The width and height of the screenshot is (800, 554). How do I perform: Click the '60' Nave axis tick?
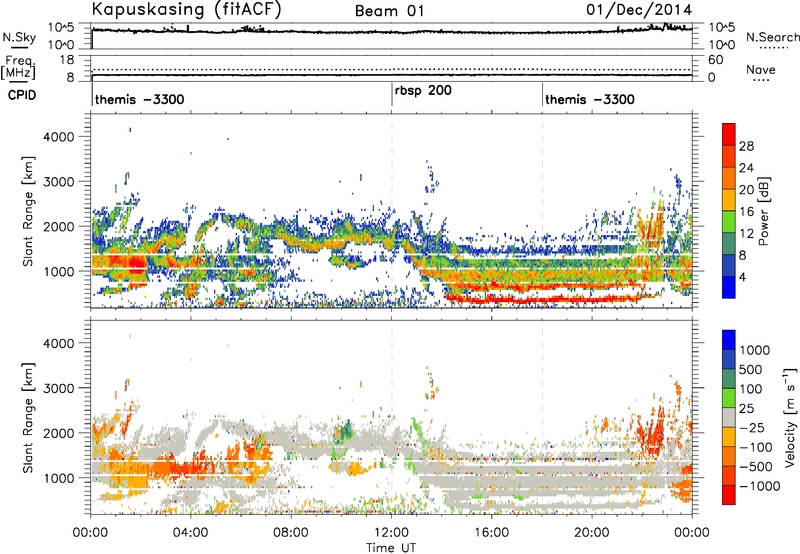715,60
